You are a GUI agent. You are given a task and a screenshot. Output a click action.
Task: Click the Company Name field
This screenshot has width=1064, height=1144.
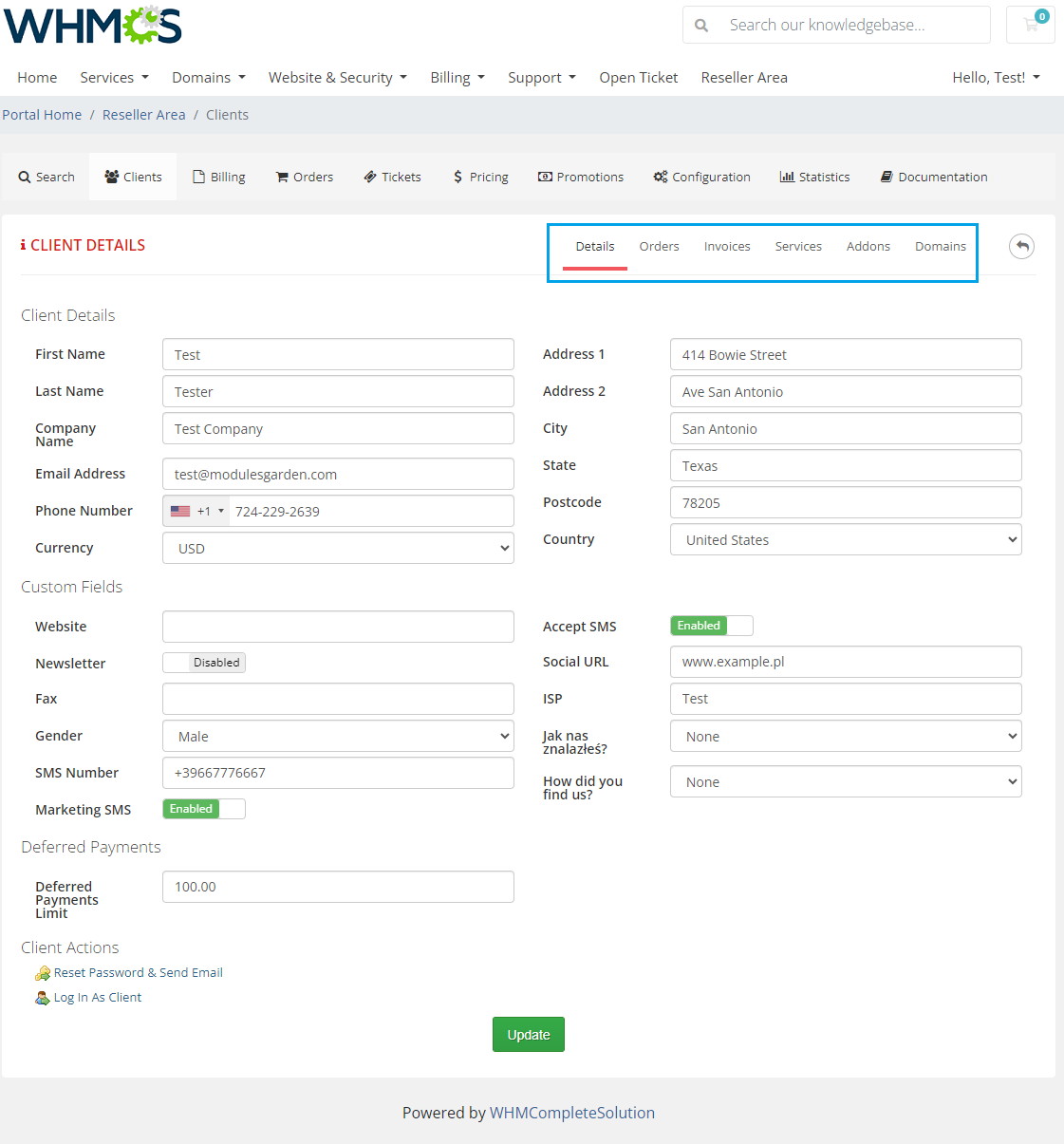click(338, 428)
